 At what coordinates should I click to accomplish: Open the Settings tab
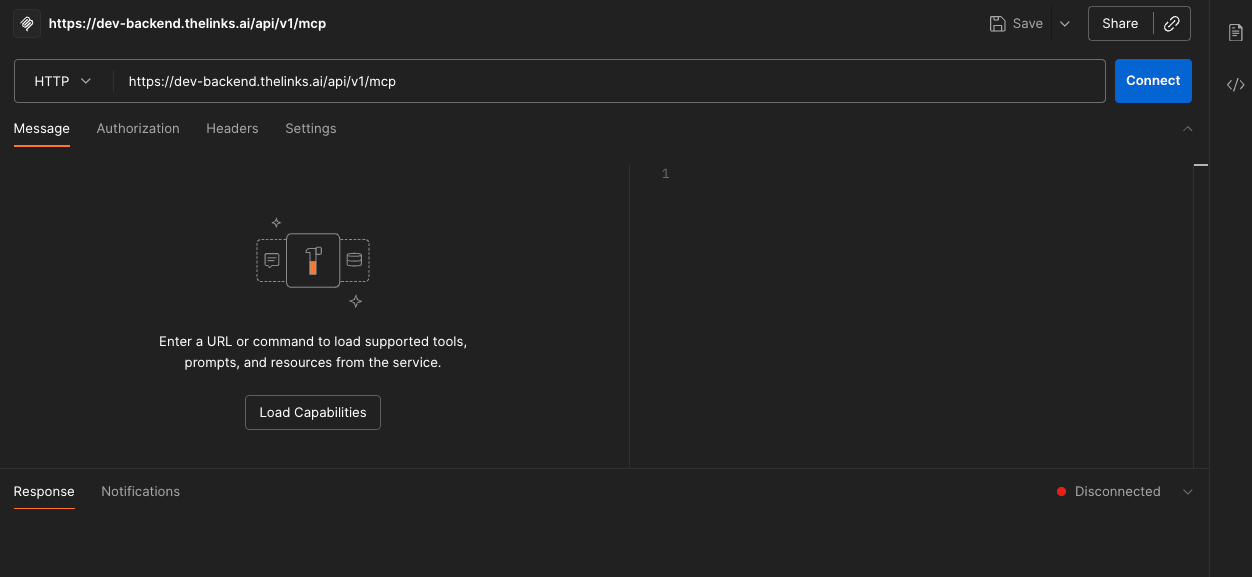310,129
